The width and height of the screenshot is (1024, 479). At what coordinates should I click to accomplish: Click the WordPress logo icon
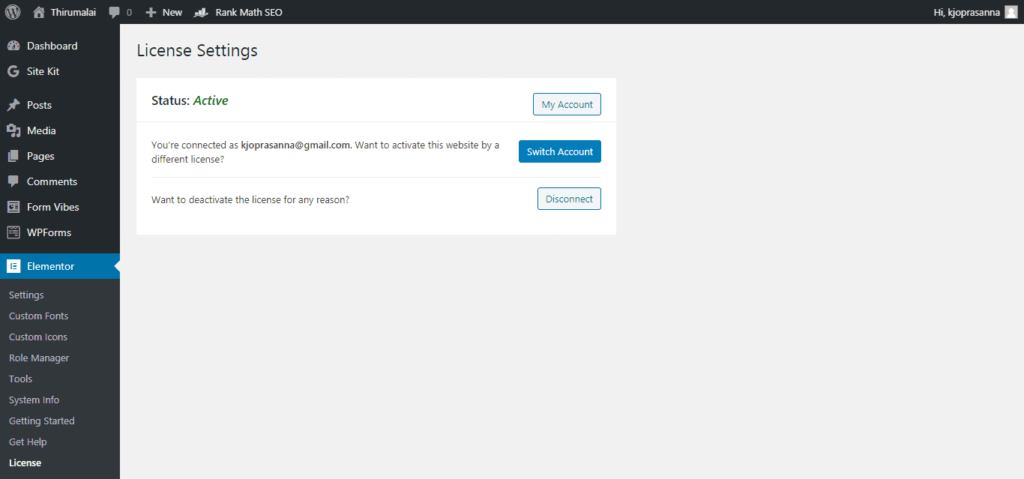point(13,12)
